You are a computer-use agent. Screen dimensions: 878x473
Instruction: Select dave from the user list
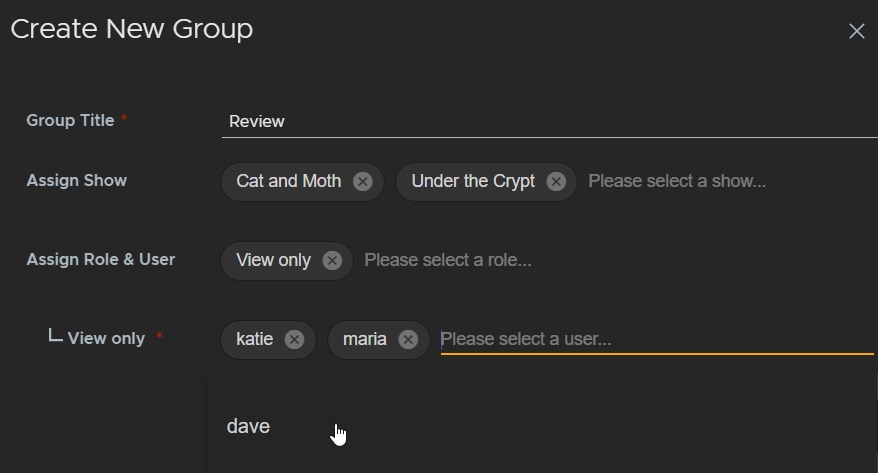249,426
